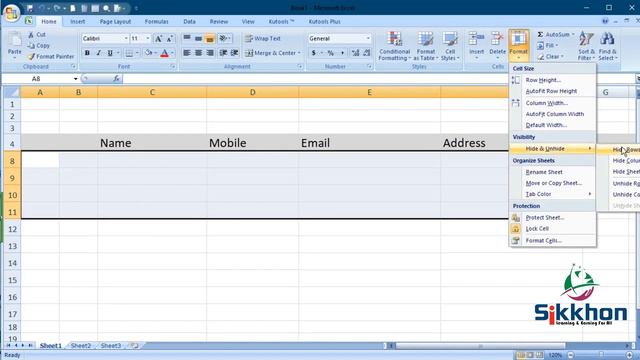The width and height of the screenshot is (640, 360).
Task: Toggle Align Text Left
Action: click(187, 53)
